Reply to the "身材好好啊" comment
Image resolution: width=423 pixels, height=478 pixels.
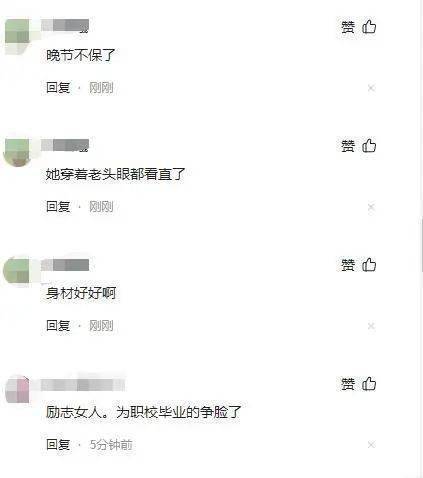pyautogui.click(x=58, y=325)
